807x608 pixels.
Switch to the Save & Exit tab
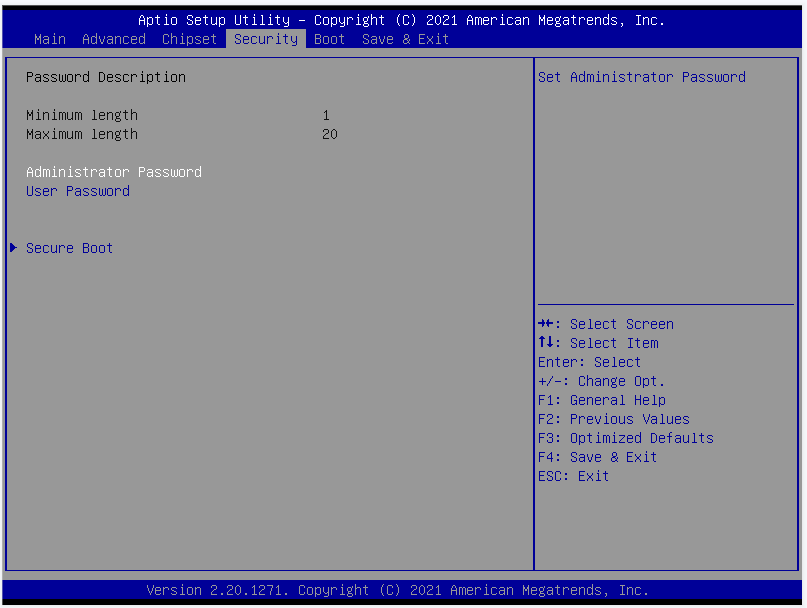(405, 39)
